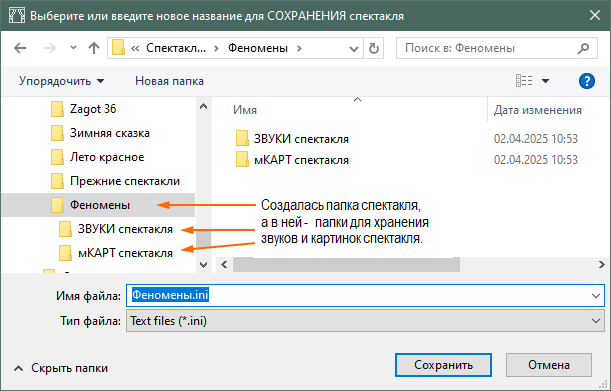
Task: Click the search magnifier icon
Action: (x=583, y=48)
